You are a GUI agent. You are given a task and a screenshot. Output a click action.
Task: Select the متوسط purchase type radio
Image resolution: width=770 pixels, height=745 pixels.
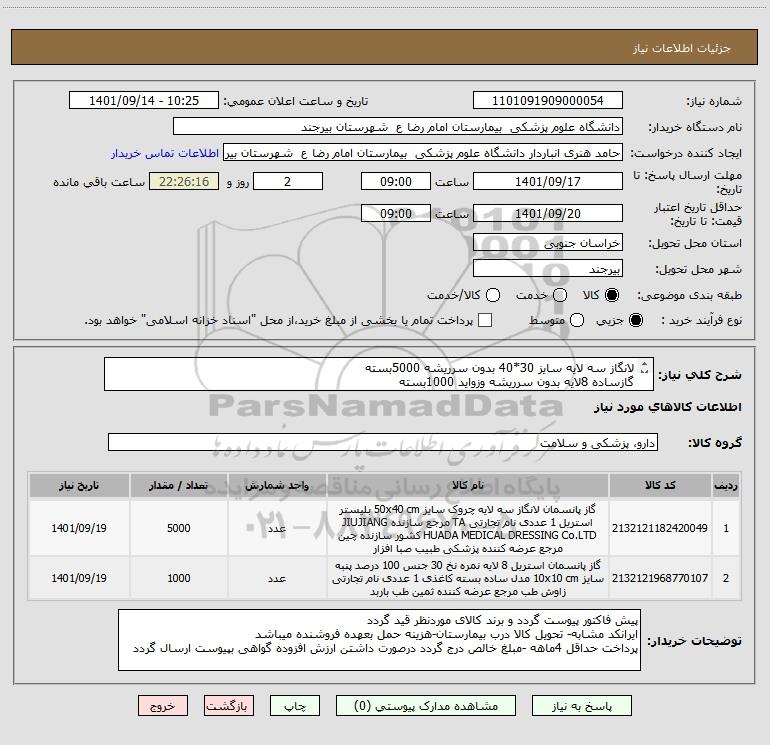pyautogui.click(x=577, y=320)
